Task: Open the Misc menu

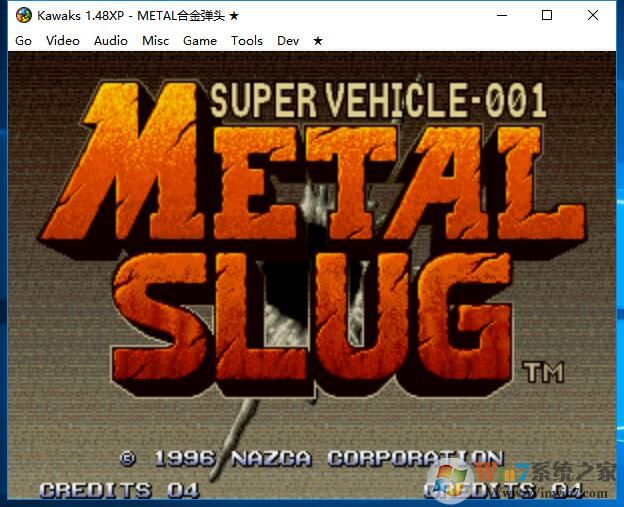Action: [x=156, y=41]
